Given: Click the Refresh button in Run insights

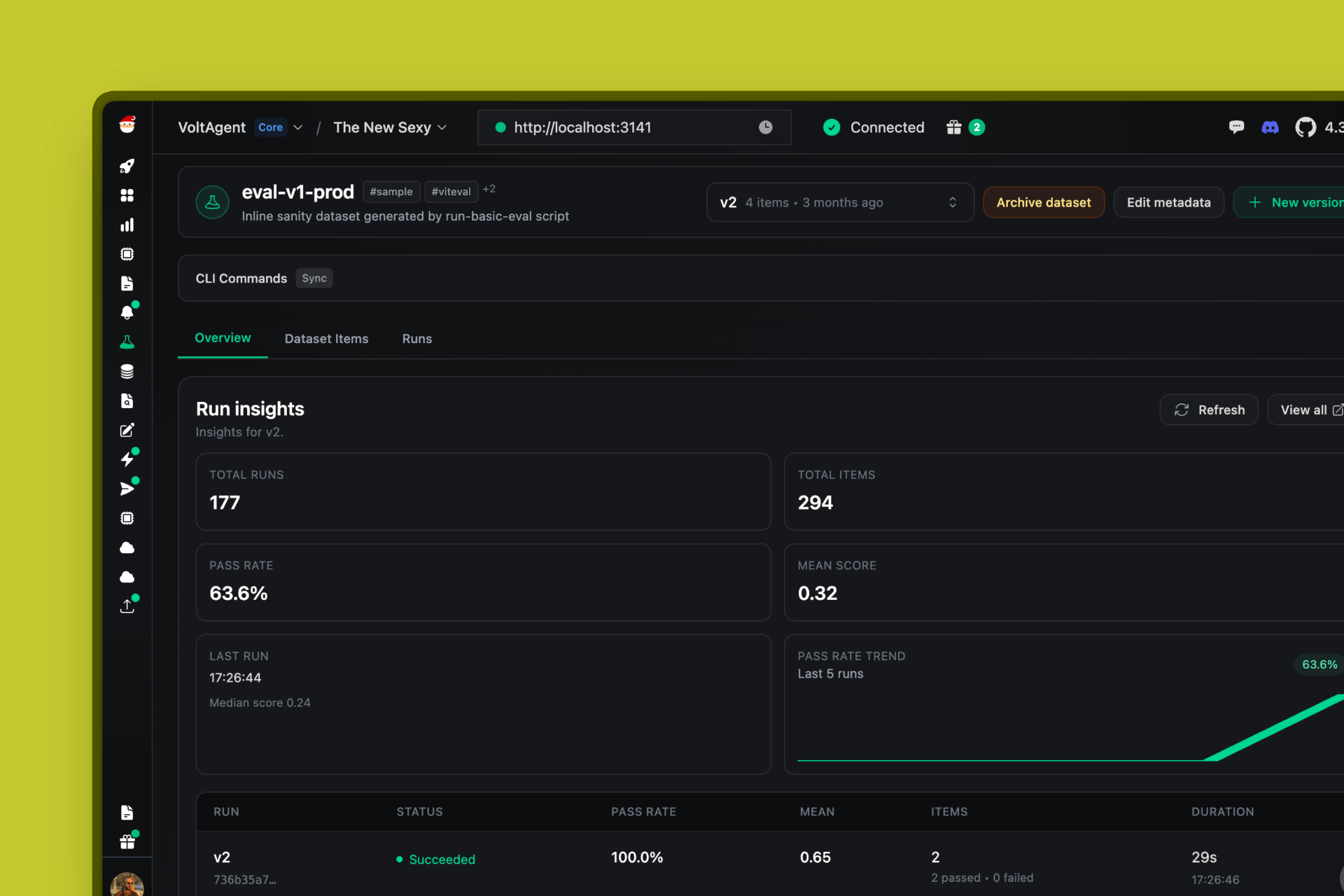Looking at the screenshot, I should point(1209,410).
